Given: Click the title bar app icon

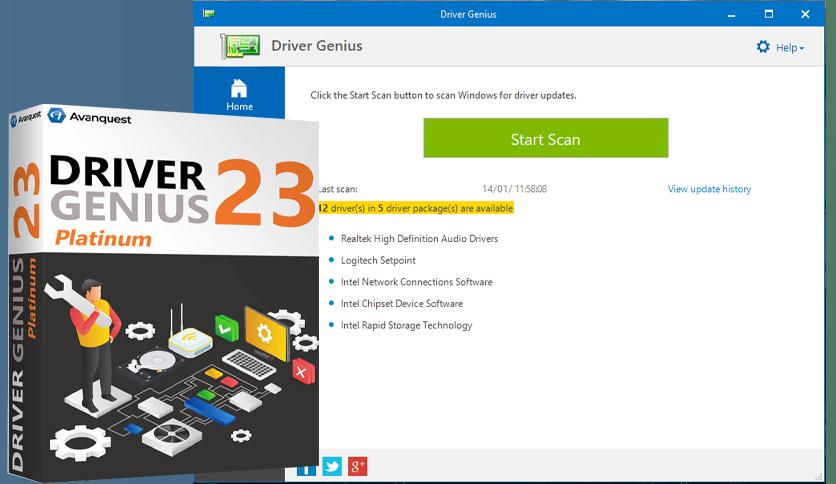Looking at the screenshot, I should [x=208, y=13].
